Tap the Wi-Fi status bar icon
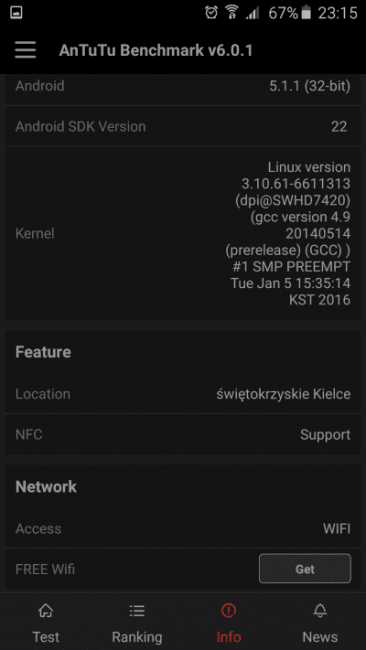 point(232,13)
